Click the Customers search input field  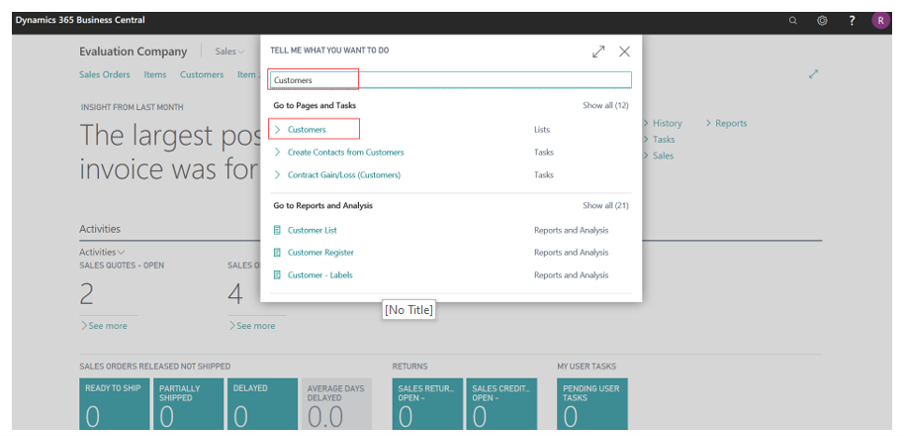(451, 80)
